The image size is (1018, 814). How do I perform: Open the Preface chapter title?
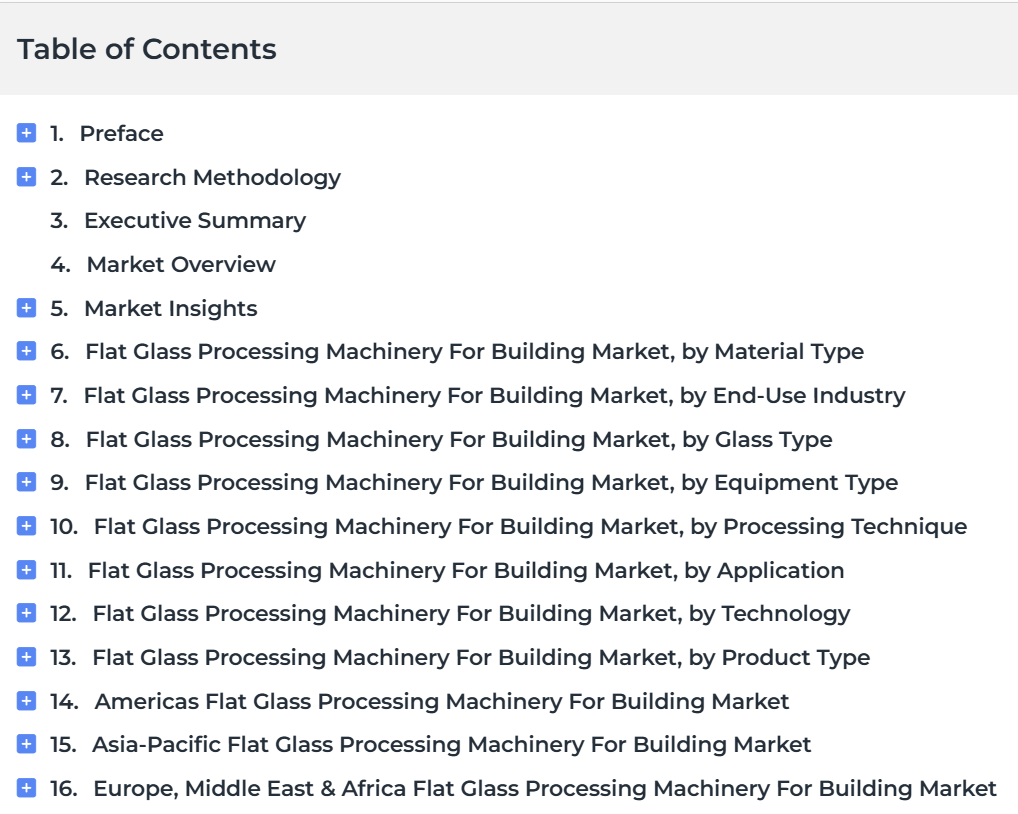pos(121,134)
